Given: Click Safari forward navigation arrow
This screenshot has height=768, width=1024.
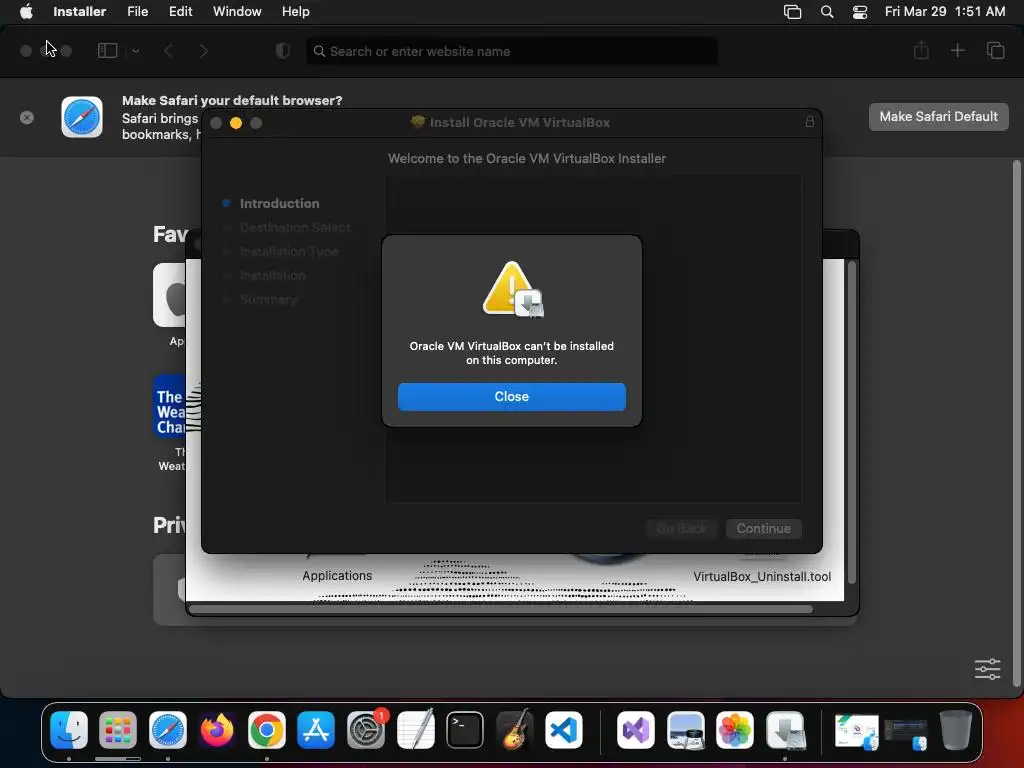Looking at the screenshot, I should [203, 51].
